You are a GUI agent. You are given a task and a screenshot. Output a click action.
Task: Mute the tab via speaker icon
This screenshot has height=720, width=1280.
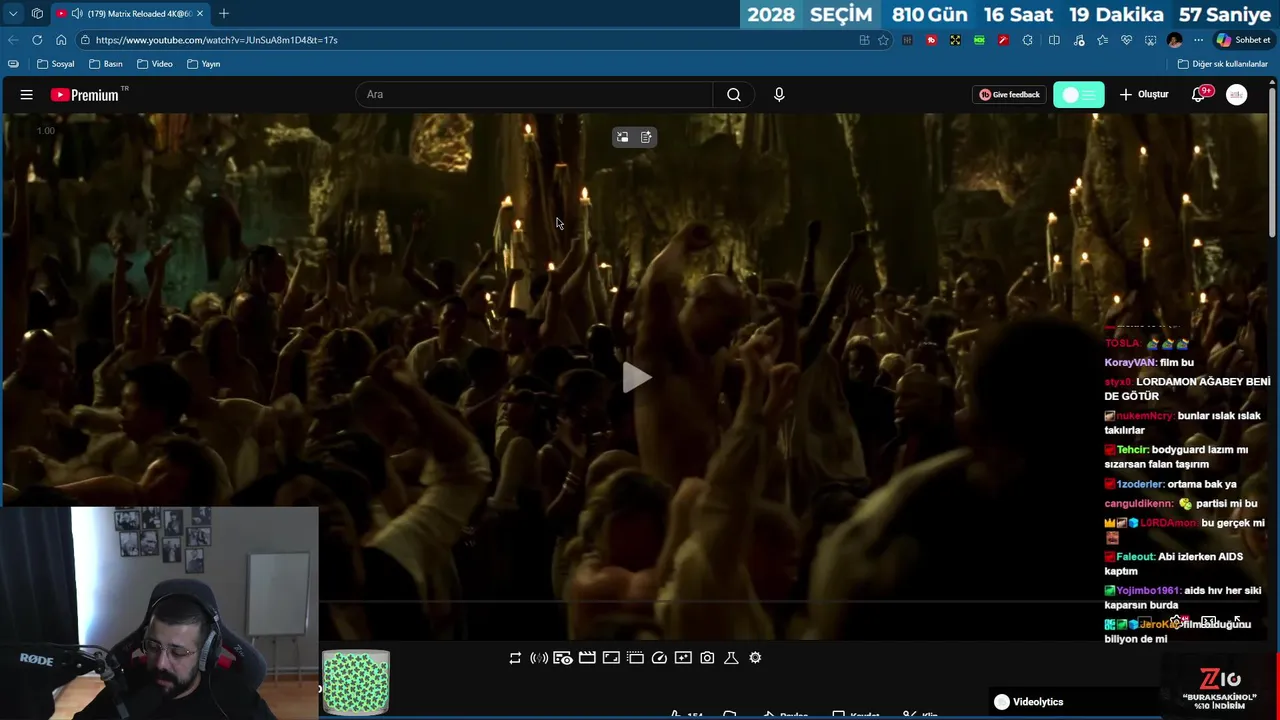click(77, 13)
